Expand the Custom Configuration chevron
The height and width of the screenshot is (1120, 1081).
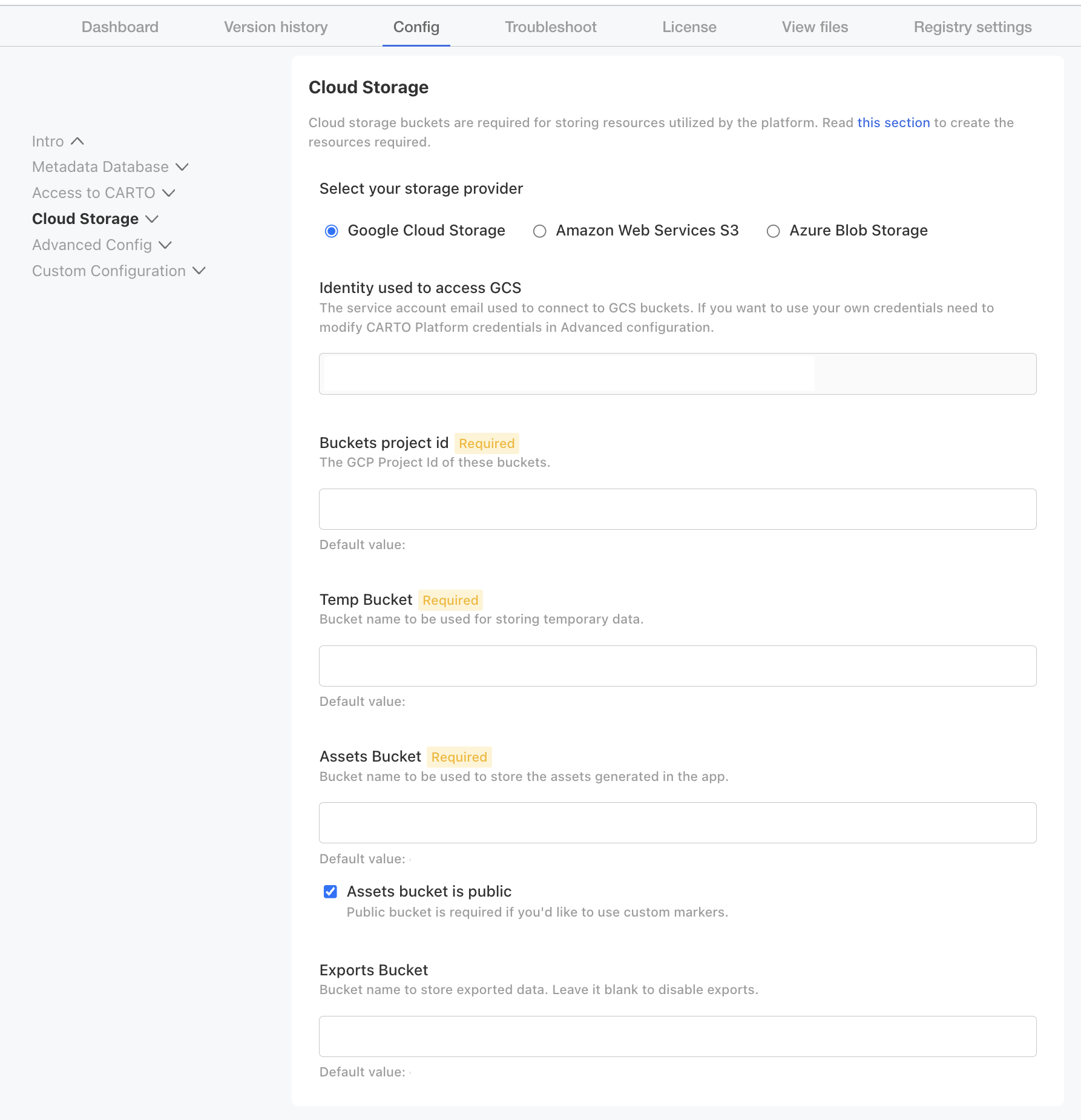[x=199, y=271]
